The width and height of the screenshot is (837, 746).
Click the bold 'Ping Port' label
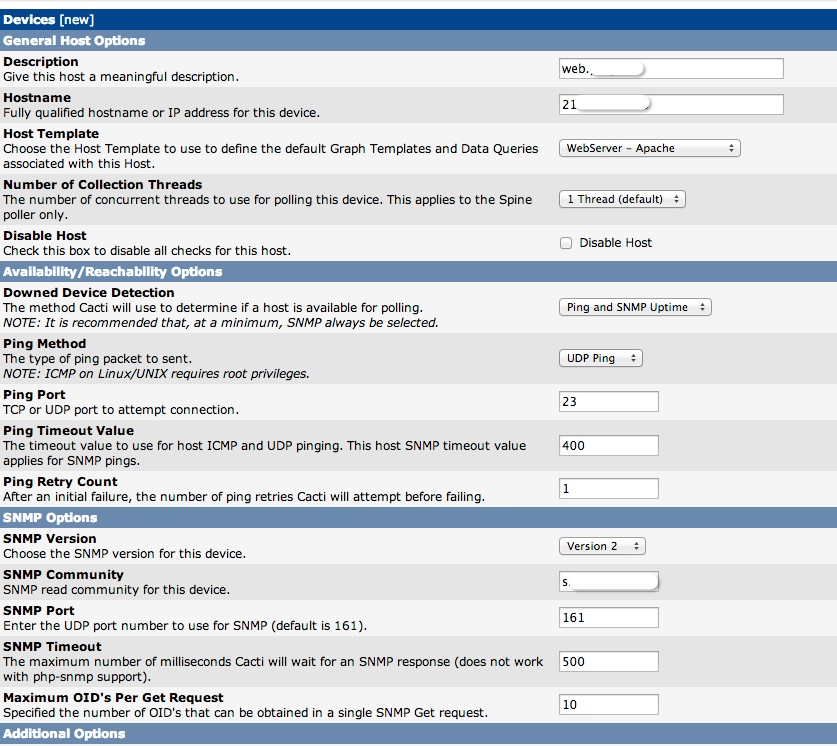tap(34, 395)
